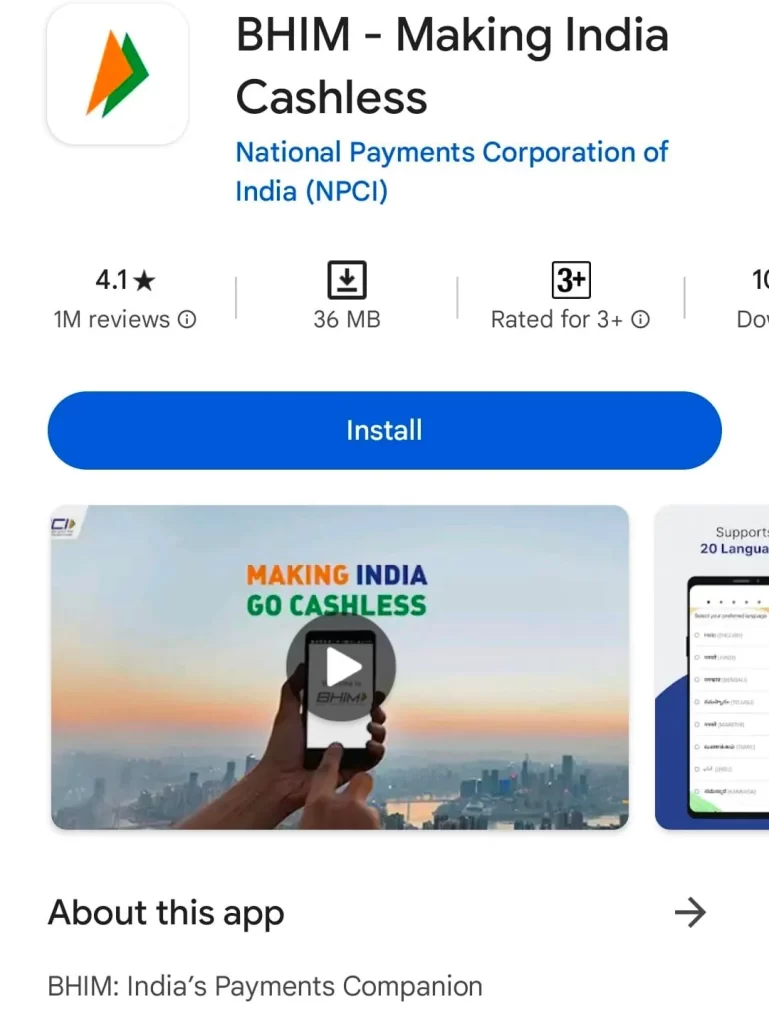Open the 20 Languages screenshot thumbnail

pos(712,667)
